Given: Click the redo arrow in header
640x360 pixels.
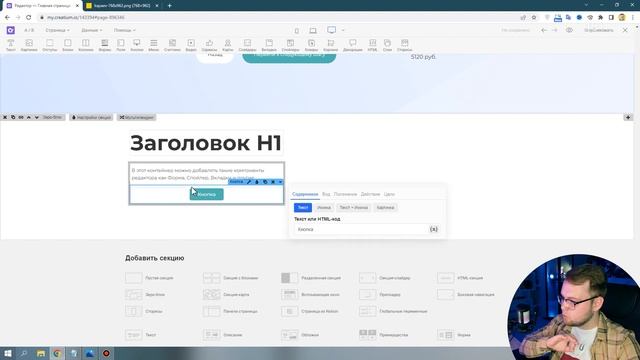Looking at the screenshot, I should (x=554, y=30).
